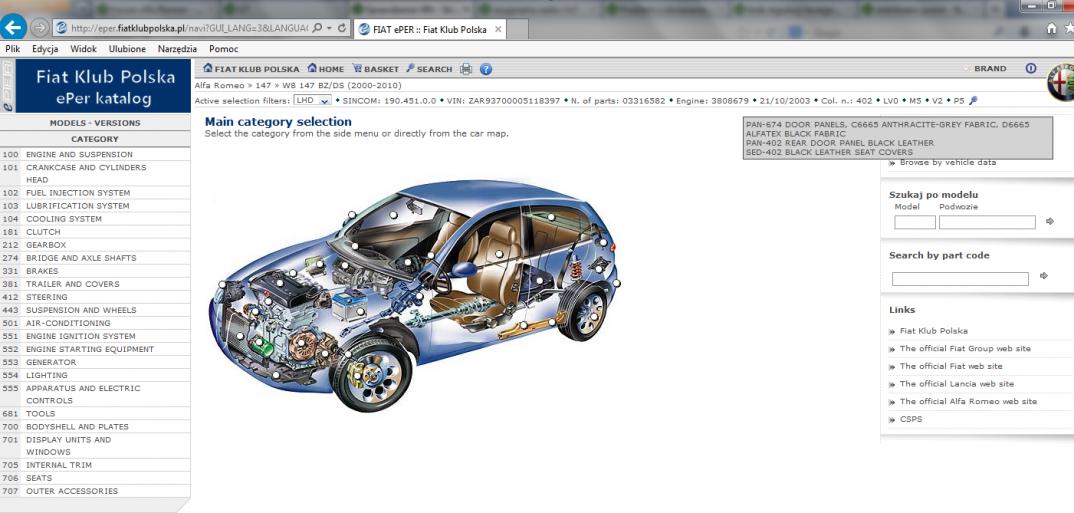This screenshot has height=513, width=1074.
Task: Select 443 SUSPENSION AND WHEELS
Action: (x=95, y=310)
